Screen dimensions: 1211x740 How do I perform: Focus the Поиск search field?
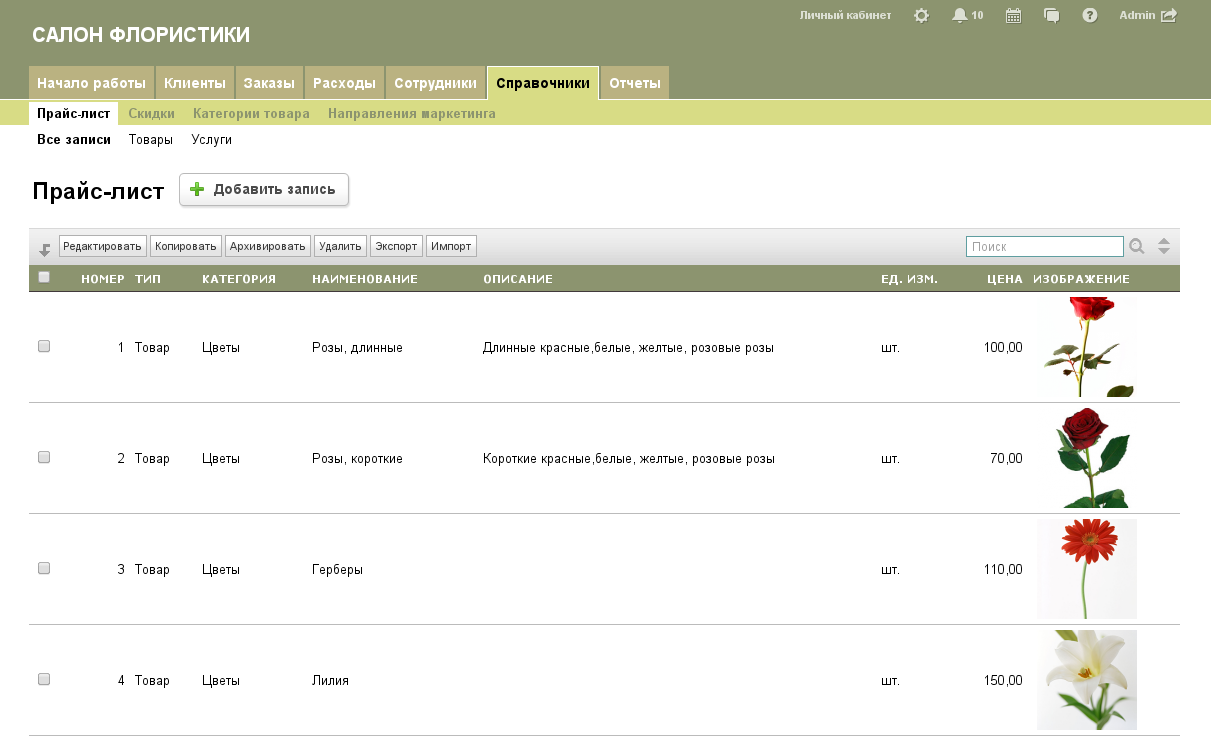(x=1044, y=246)
